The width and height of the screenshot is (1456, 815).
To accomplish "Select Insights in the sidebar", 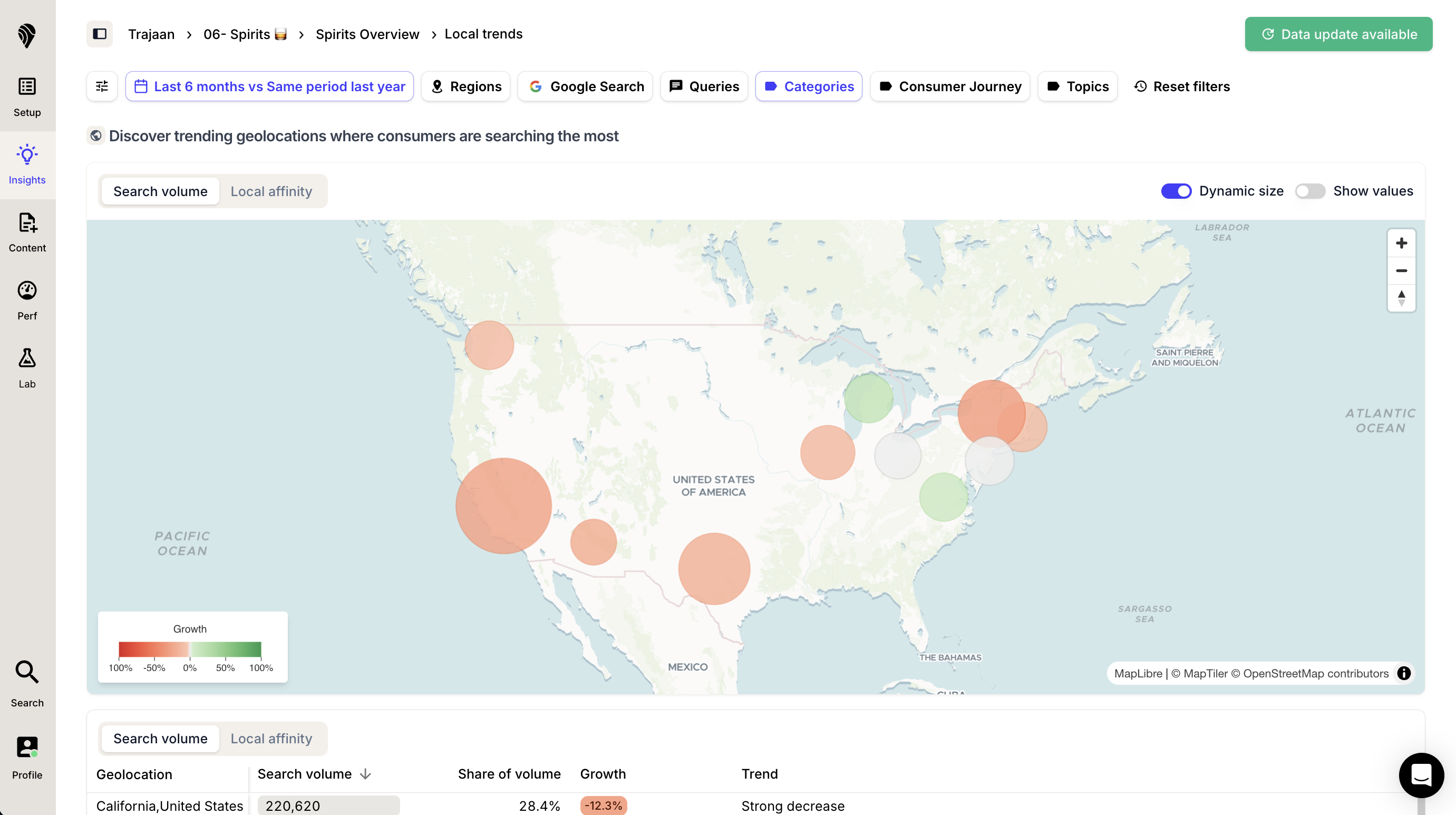I will (26, 164).
